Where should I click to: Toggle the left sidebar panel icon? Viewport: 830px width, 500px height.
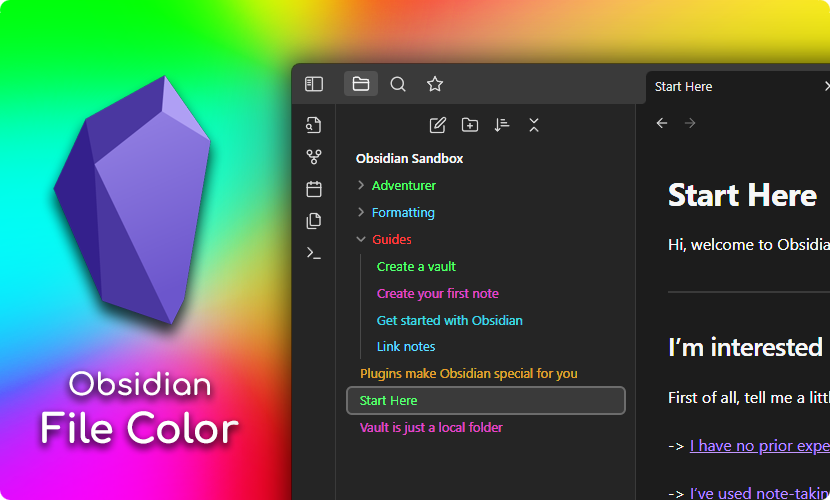pyautogui.click(x=314, y=84)
